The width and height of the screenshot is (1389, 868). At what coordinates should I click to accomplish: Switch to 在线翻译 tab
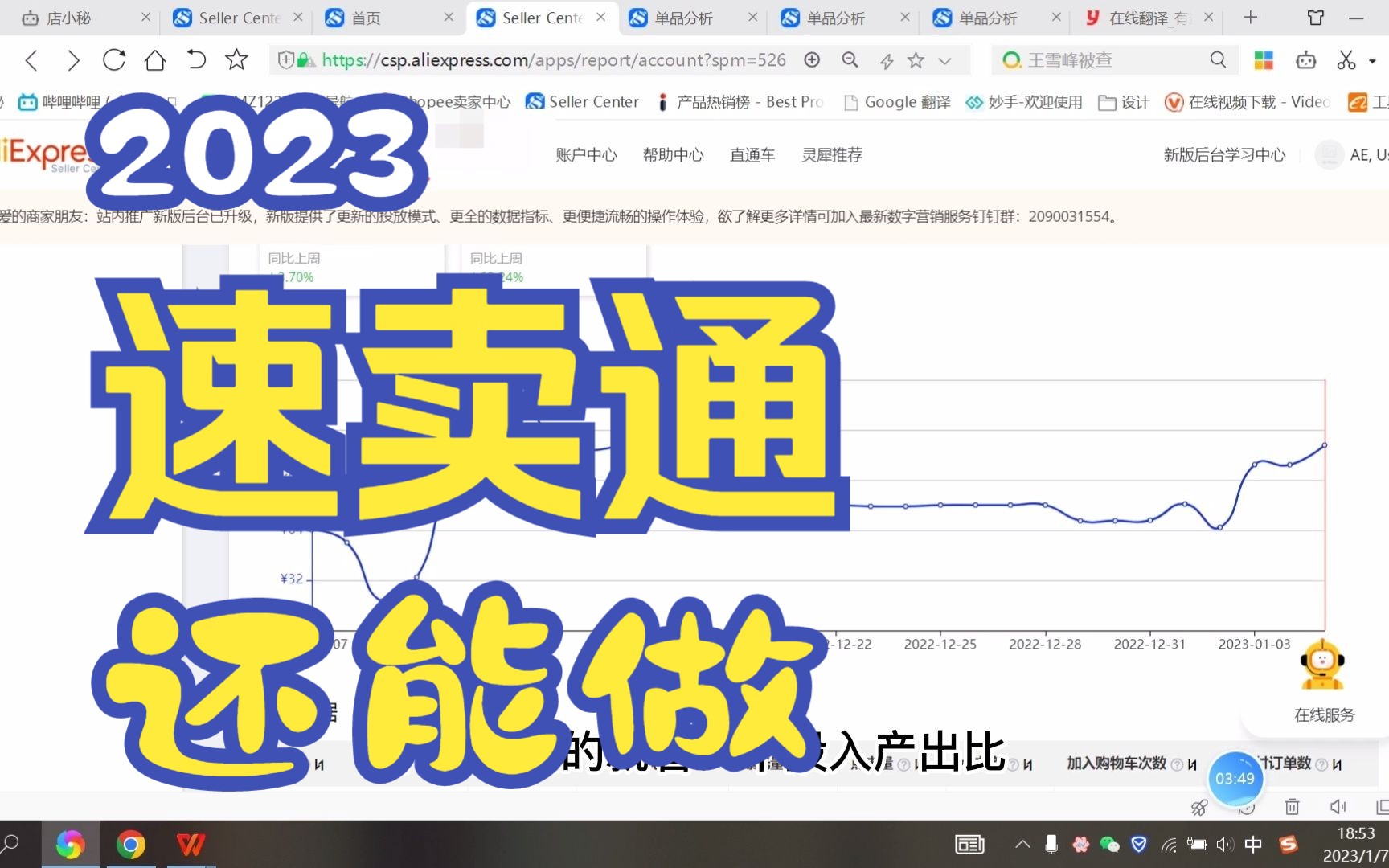(1148, 18)
